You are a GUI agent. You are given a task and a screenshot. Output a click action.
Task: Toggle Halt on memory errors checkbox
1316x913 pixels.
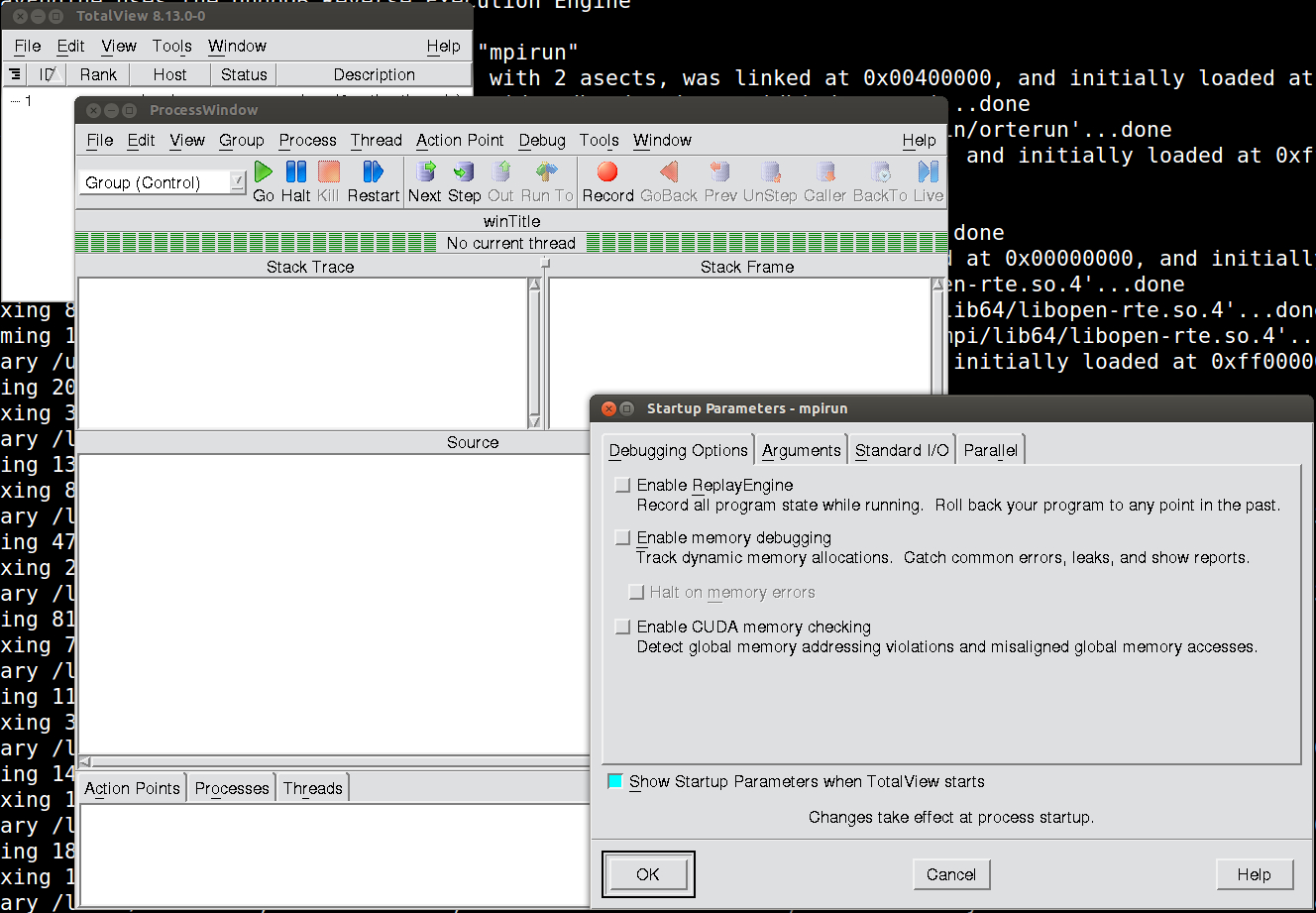[x=636, y=592]
